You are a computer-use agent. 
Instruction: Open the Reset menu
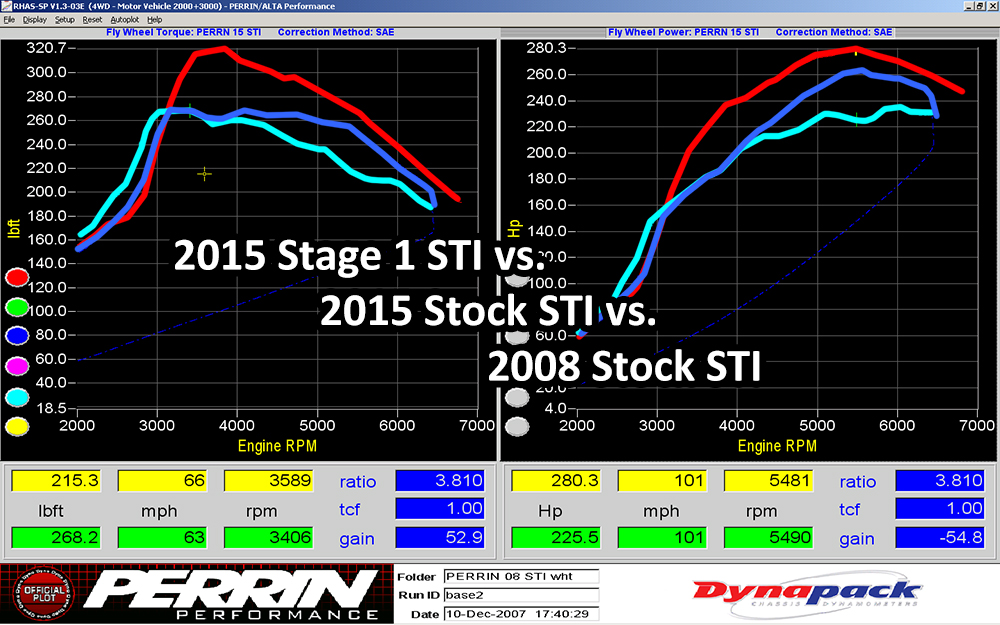coord(92,20)
